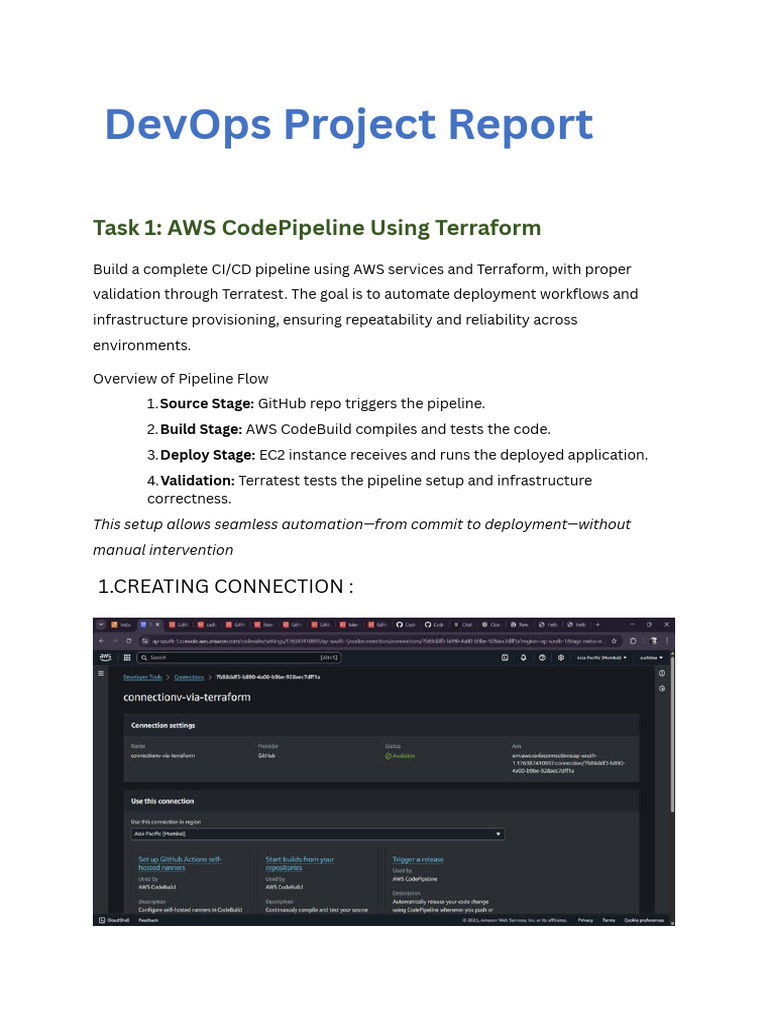Click the Source Stage list item
The width and height of the screenshot is (768, 1024).
[316, 404]
